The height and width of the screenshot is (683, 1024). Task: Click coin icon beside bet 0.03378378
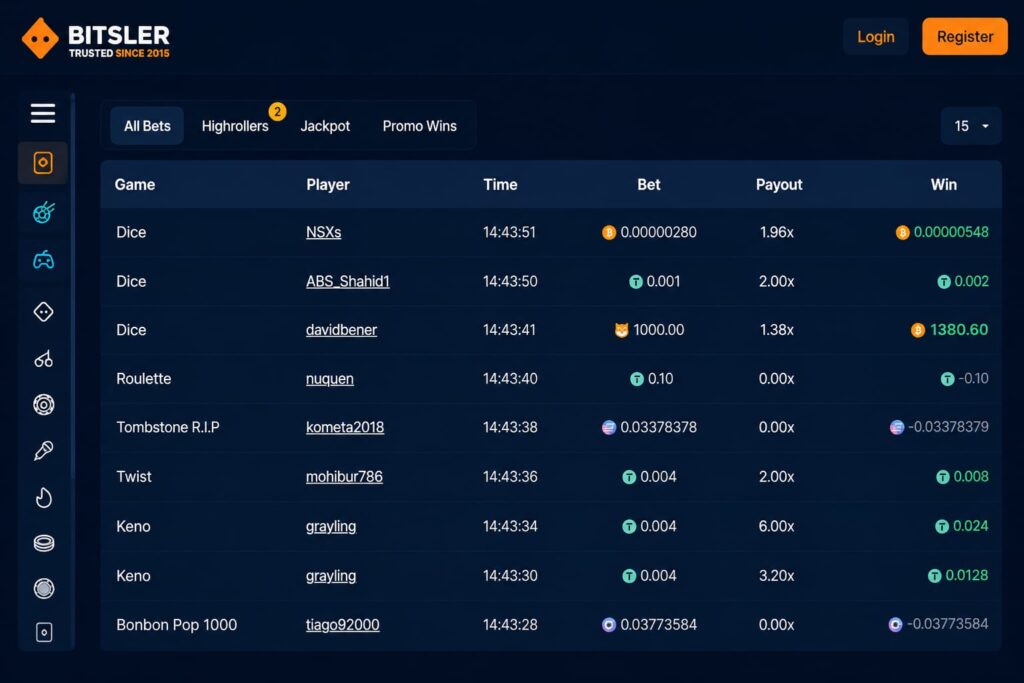609,428
